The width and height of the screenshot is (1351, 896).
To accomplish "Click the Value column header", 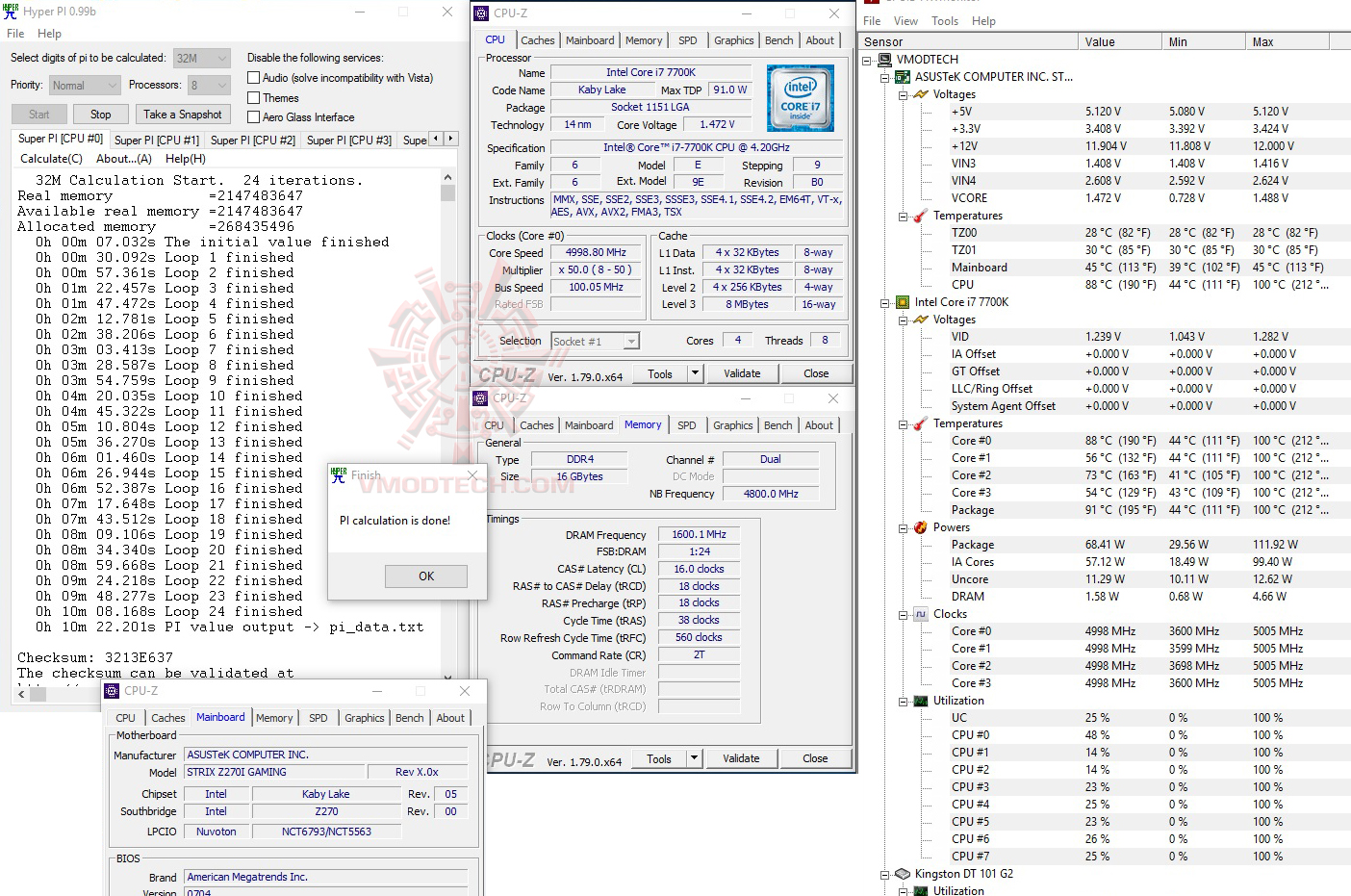I will [1120, 42].
